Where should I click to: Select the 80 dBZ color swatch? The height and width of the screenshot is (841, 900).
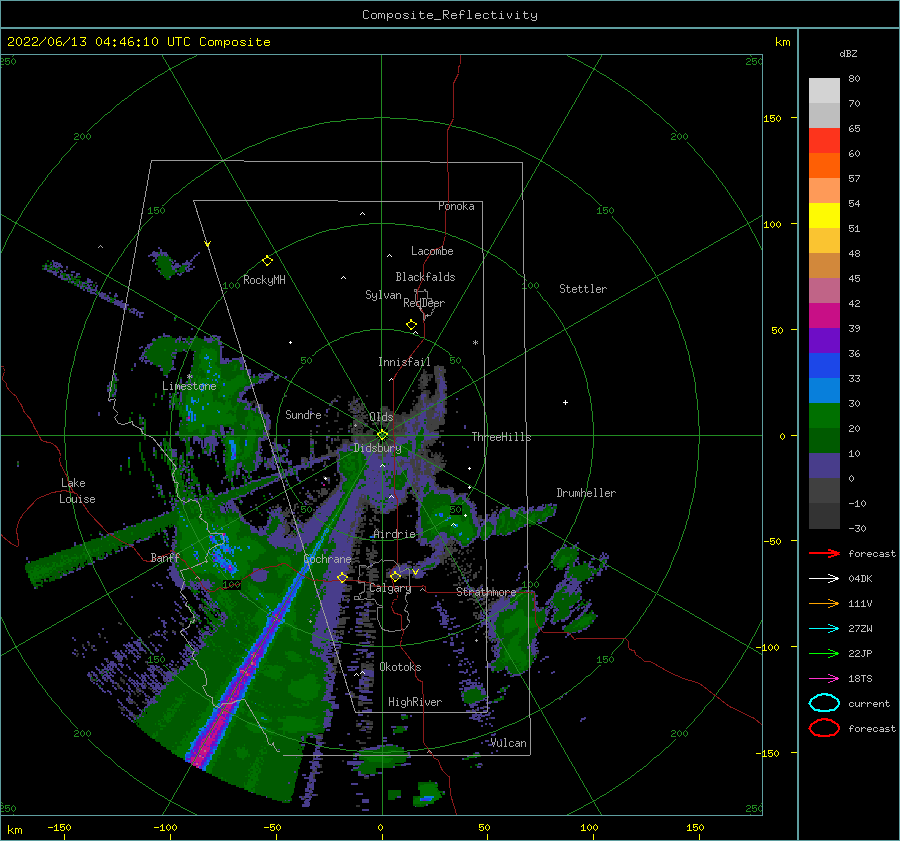(824, 90)
